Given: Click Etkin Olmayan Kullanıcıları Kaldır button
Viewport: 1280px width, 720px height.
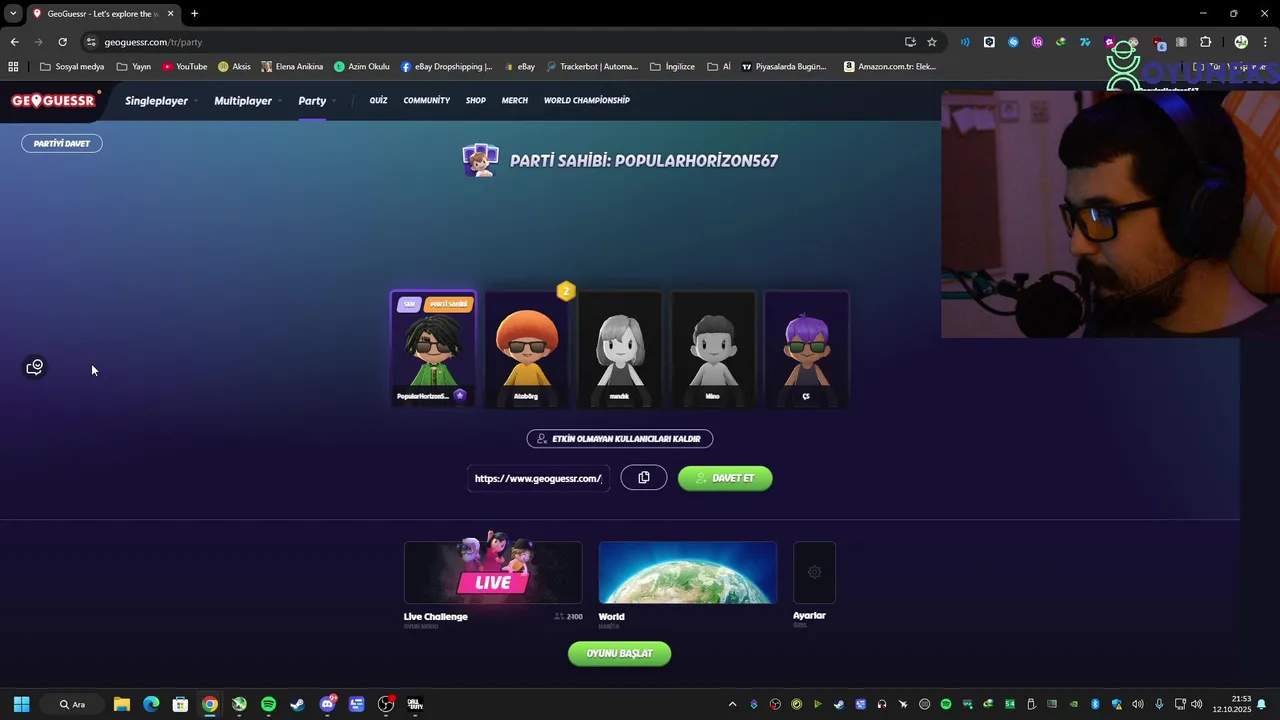Looking at the screenshot, I should click(x=620, y=438).
